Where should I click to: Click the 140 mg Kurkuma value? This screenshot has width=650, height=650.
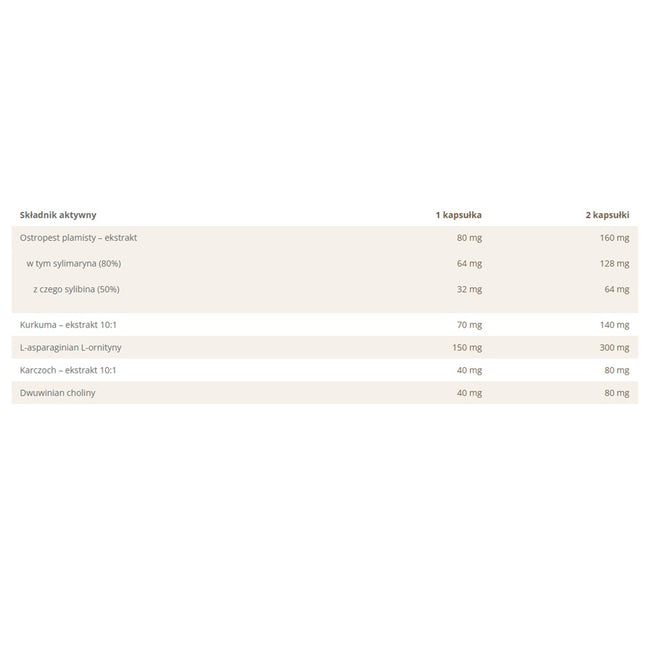coord(614,325)
